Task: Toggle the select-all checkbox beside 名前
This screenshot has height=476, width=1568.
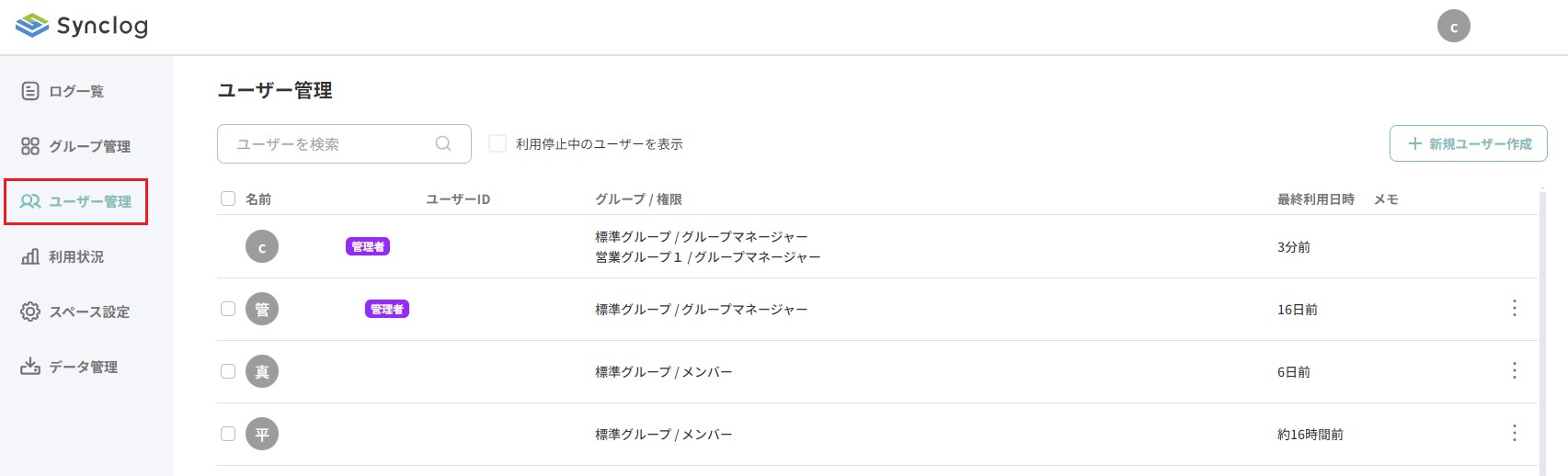Action: pyautogui.click(x=228, y=198)
